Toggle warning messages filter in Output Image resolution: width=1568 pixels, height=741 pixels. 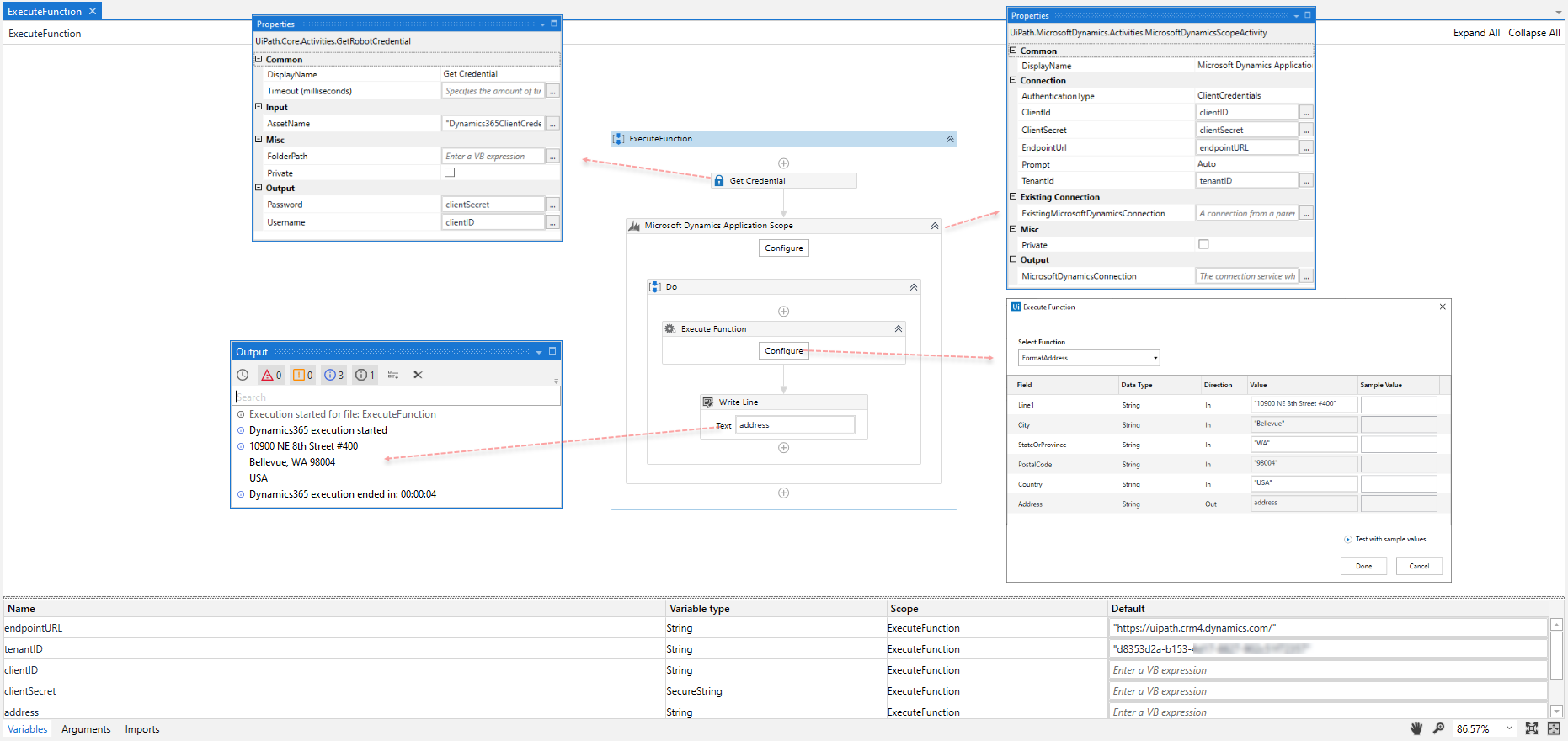302,375
